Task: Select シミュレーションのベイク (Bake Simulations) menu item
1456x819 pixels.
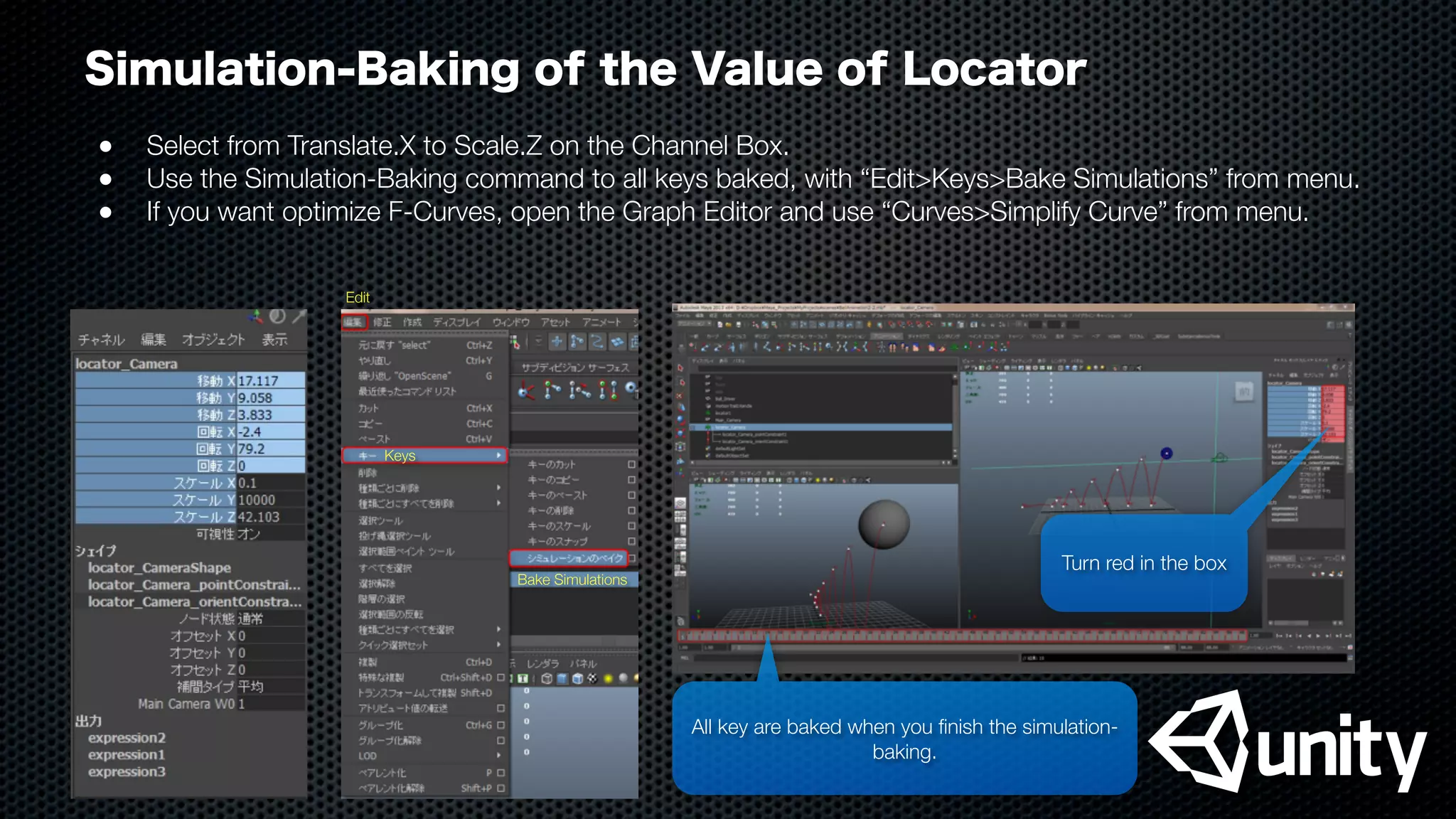Action: click(569, 558)
